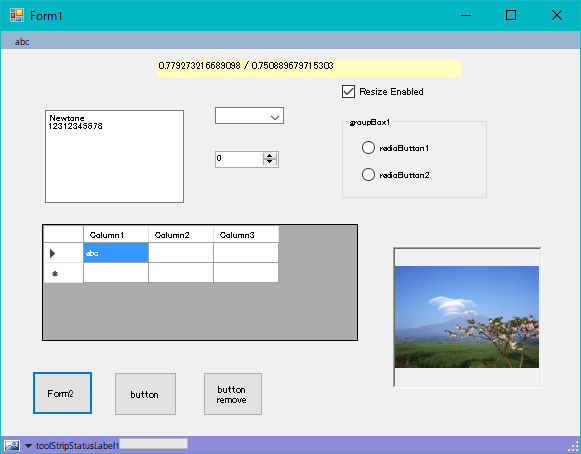
Task: Click inside the Newtone multiline text box
Action: click(114, 156)
